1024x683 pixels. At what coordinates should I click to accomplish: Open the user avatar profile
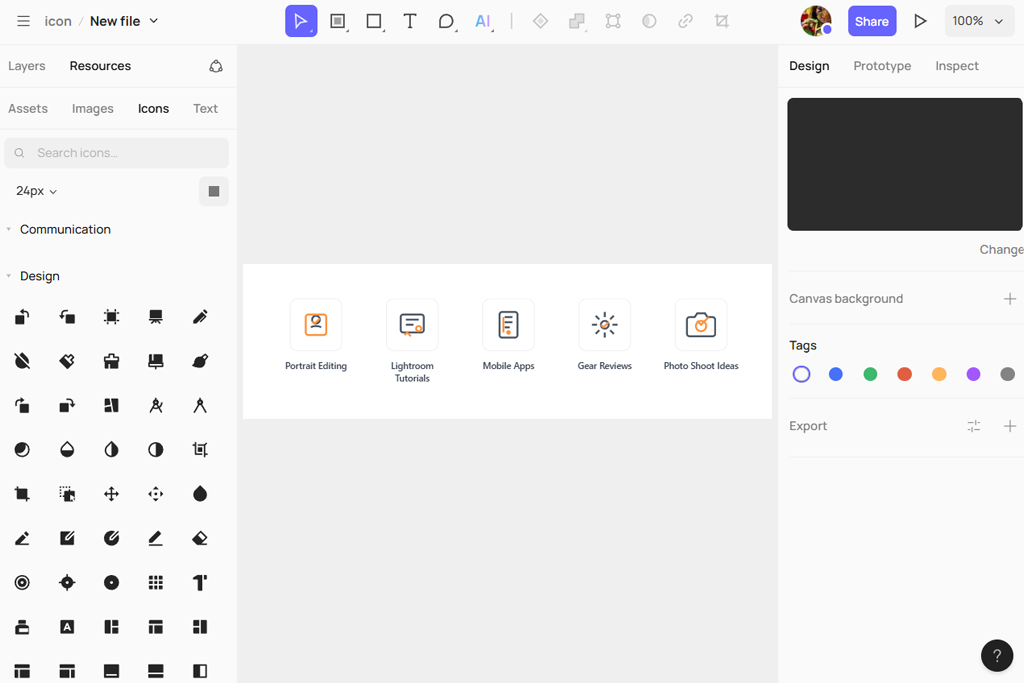point(816,21)
